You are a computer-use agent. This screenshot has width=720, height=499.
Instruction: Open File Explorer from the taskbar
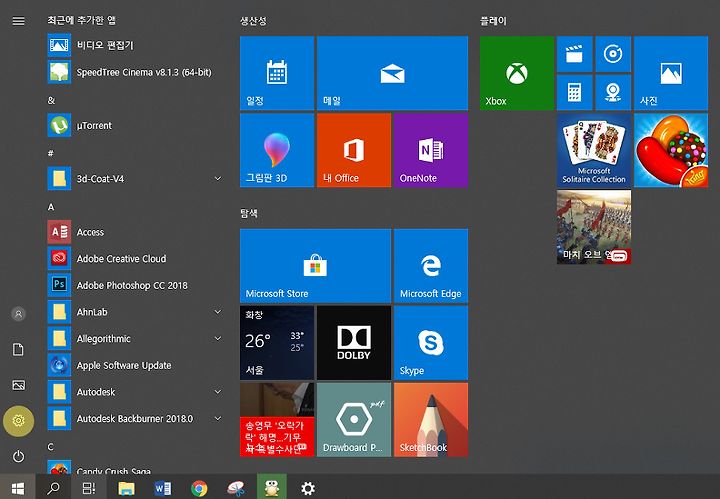(126, 488)
